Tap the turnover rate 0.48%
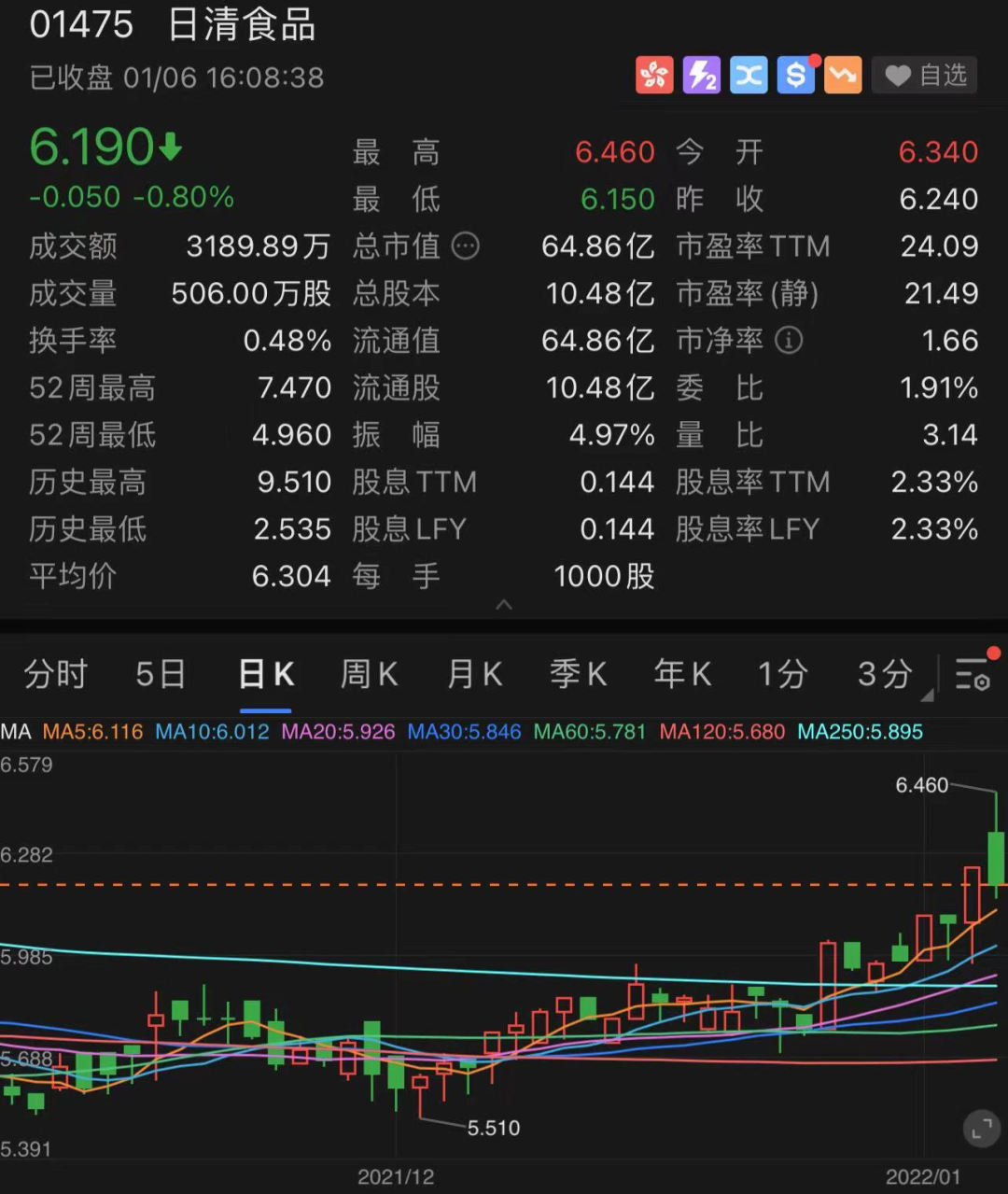Image resolution: width=1008 pixels, height=1194 pixels. (287, 341)
